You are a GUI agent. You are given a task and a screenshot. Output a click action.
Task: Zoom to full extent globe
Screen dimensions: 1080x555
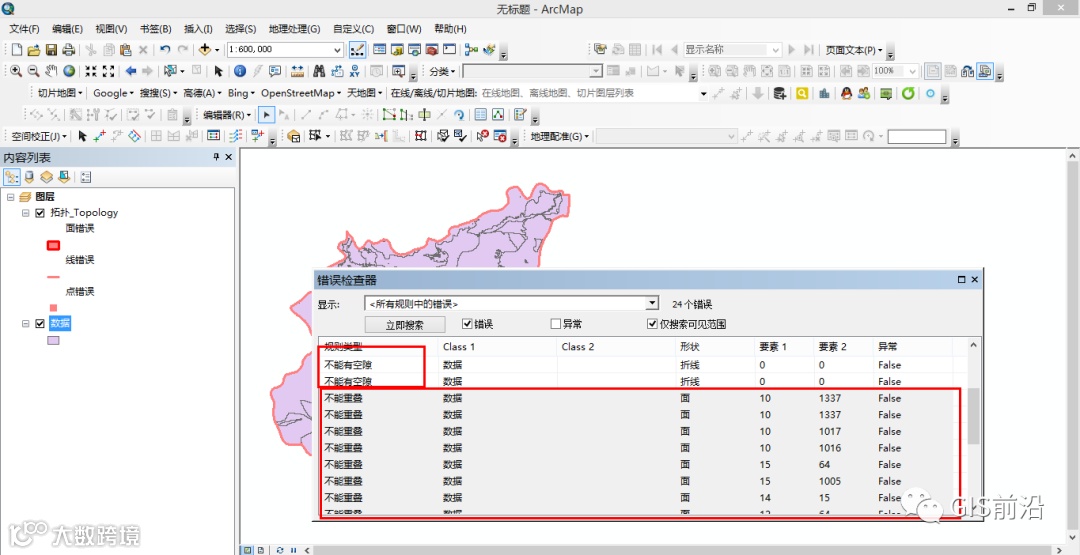(69, 71)
